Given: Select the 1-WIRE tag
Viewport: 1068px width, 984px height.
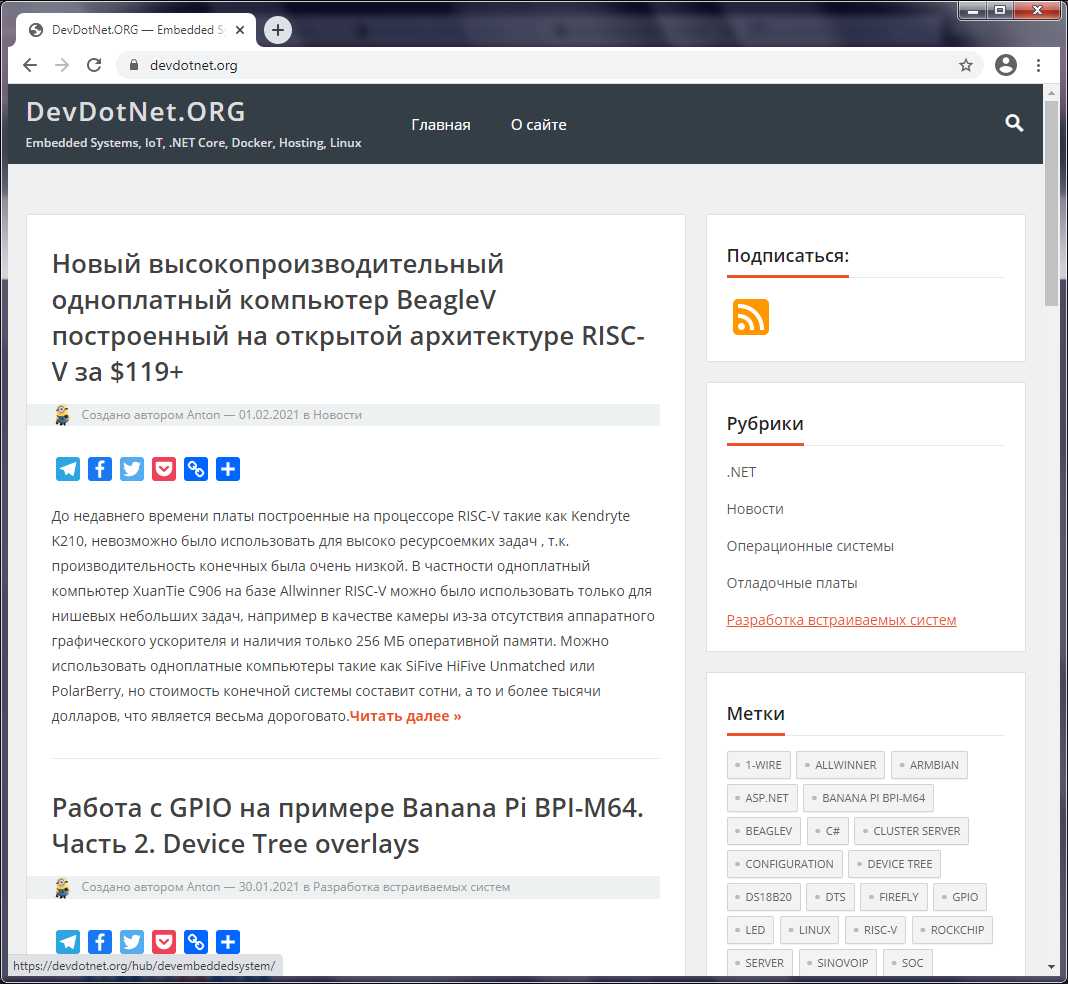Looking at the screenshot, I should tap(759, 765).
